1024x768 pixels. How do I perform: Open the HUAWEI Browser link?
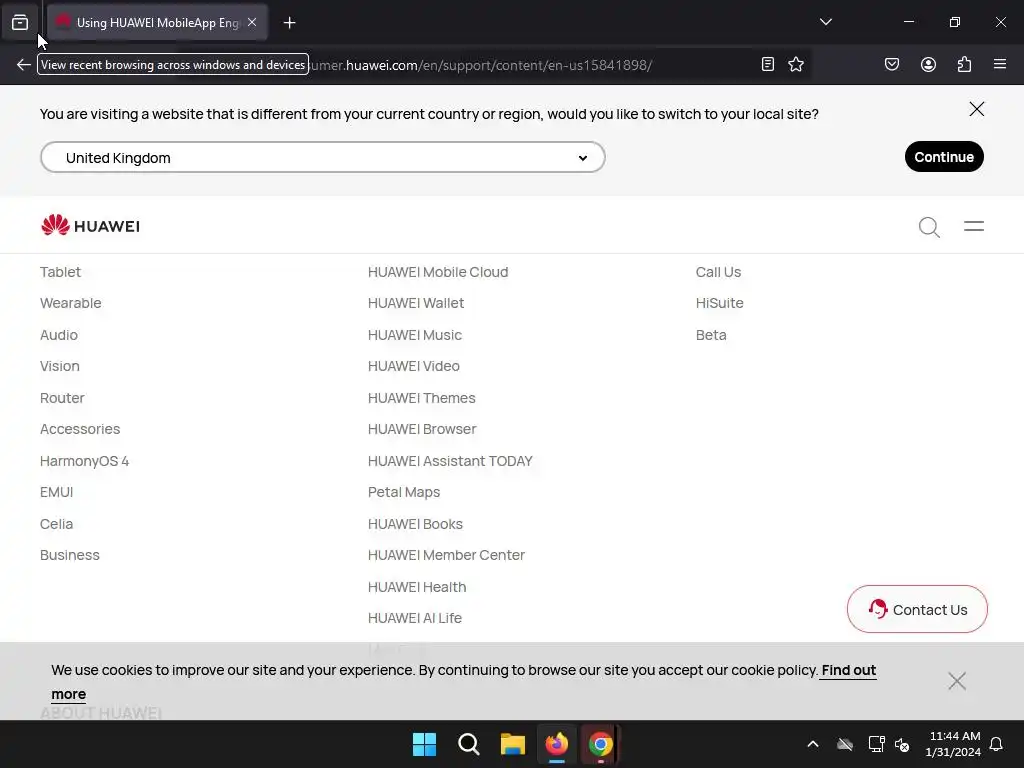(422, 430)
